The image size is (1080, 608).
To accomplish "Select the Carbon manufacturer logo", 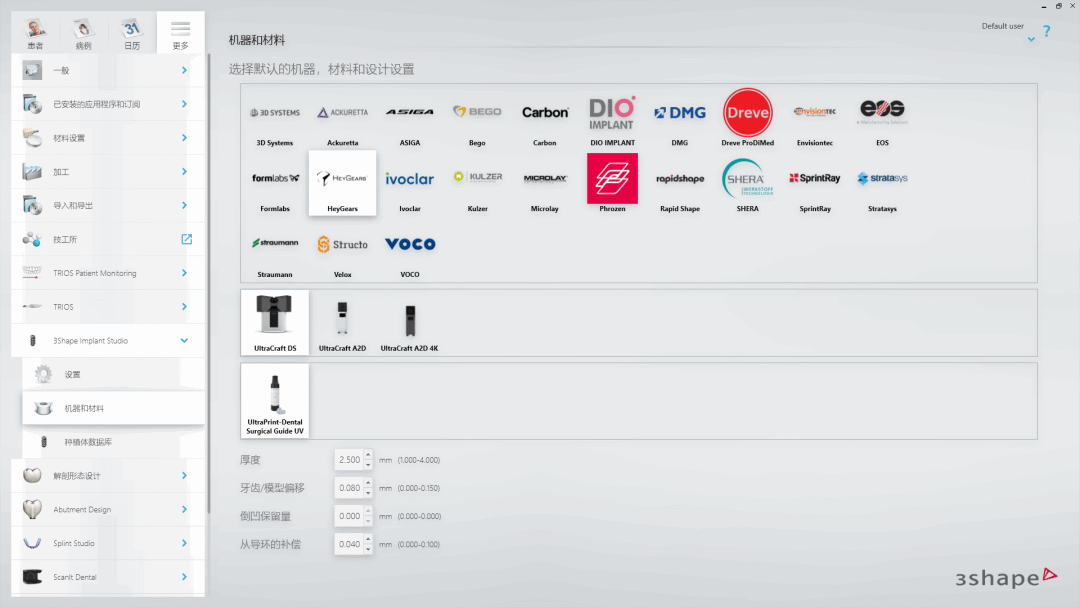I will [x=545, y=117].
